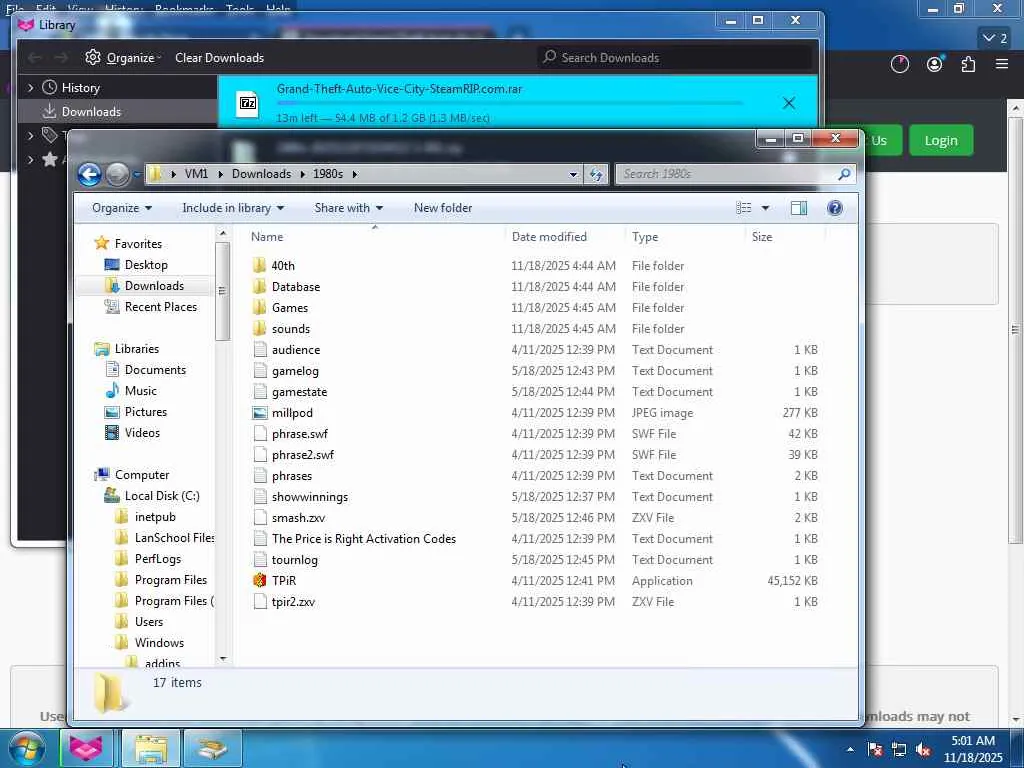Click the Music library icon
The width and height of the screenshot is (1024, 768).
click(112, 391)
